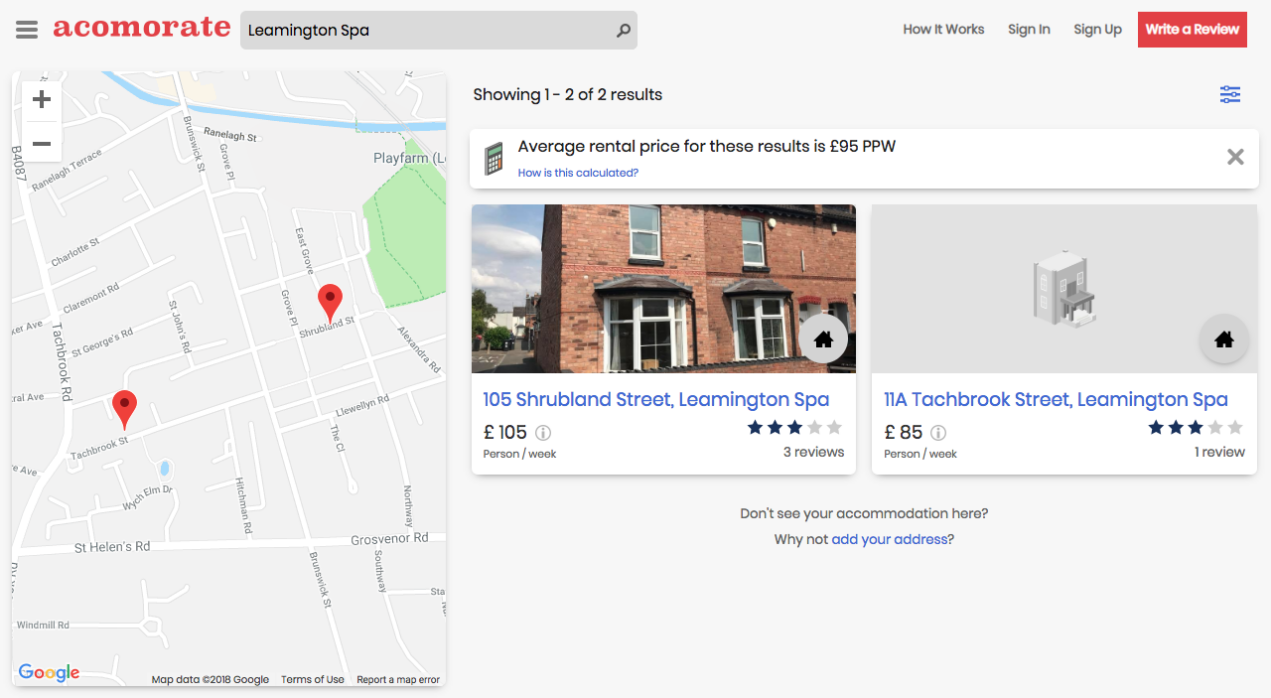This screenshot has width=1271, height=698.
Task: Open the Sign In link
Action: click(x=1029, y=29)
